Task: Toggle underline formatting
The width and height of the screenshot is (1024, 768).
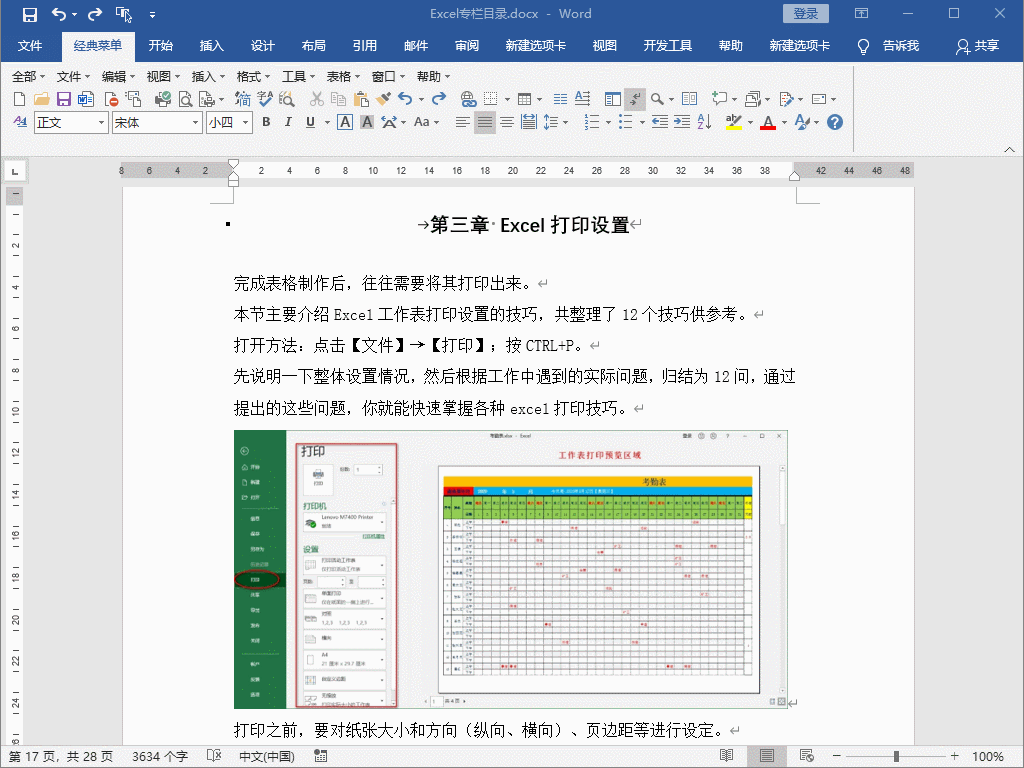Action: tap(310, 122)
